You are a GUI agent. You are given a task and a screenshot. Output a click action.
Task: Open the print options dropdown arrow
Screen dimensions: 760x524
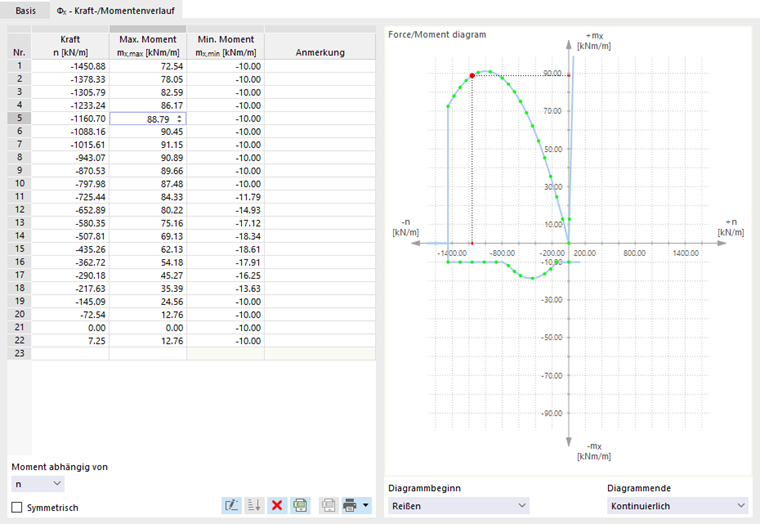coord(366,506)
